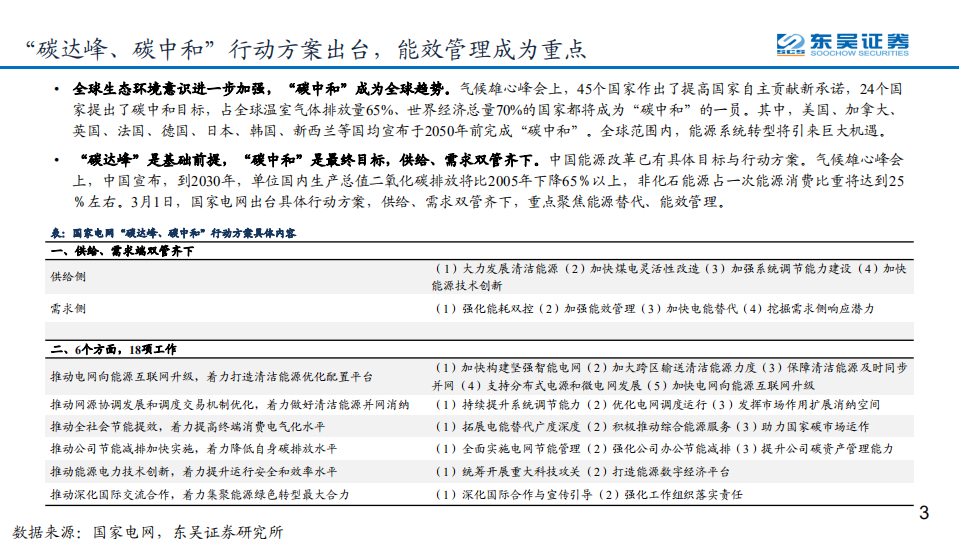Screen dimensions: 959x539
Task: Click the 供给侧 row label
Action: pos(68,277)
